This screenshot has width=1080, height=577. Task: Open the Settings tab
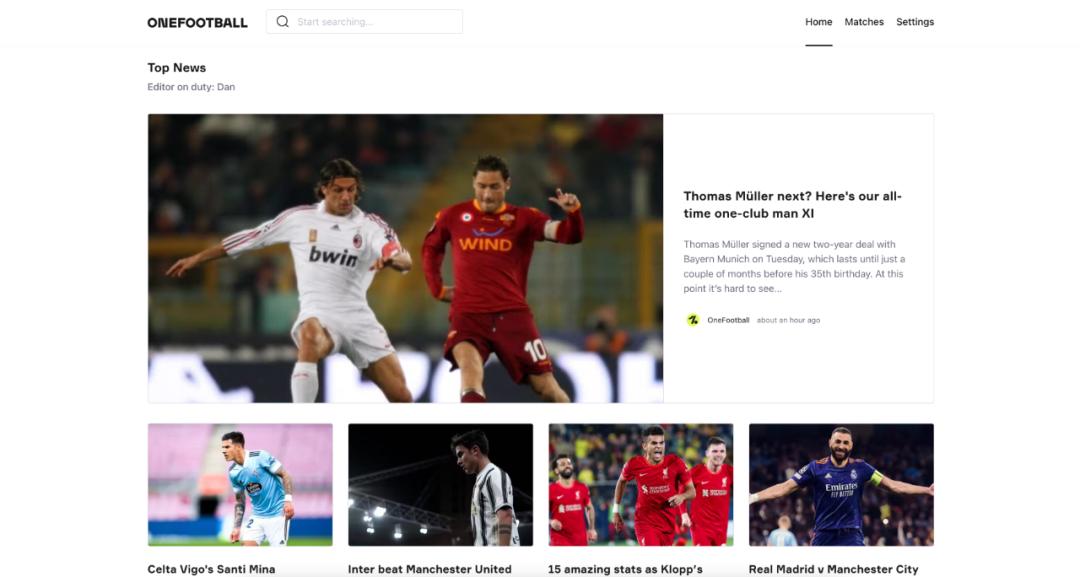[x=915, y=22]
